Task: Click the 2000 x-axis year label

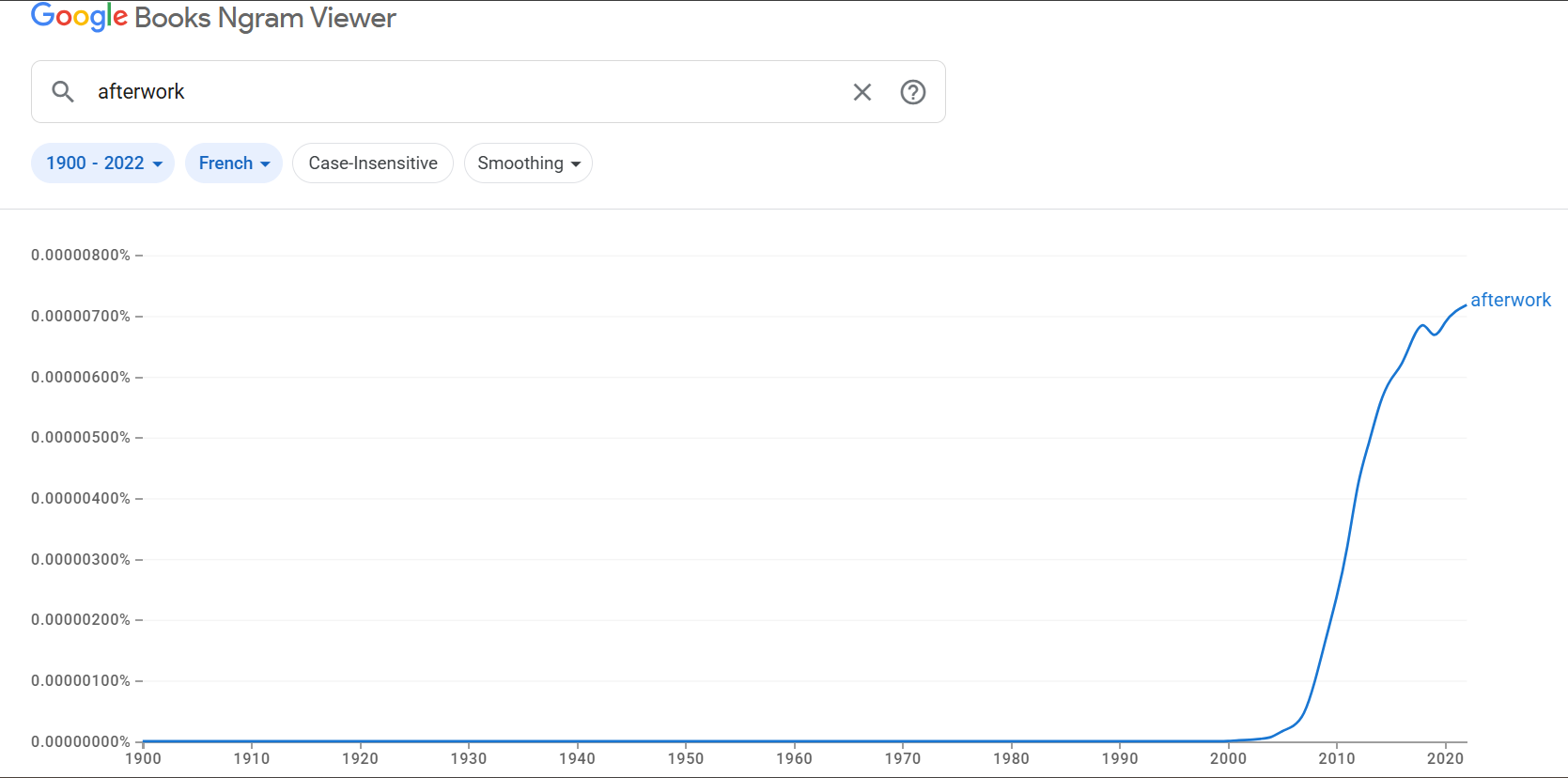Action: coord(1228,759)
